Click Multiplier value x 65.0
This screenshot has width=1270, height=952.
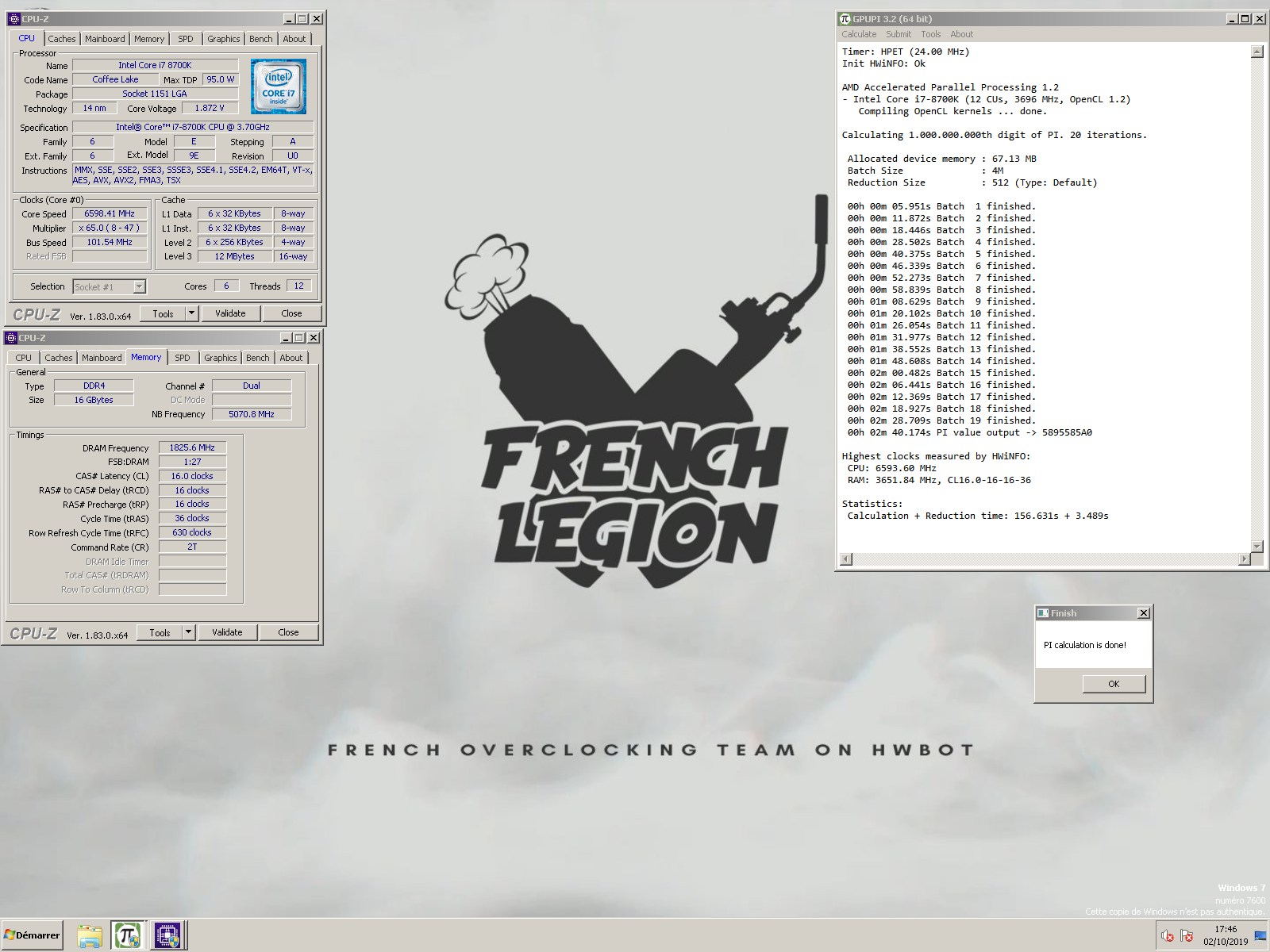pyautogui.click(x=110, y=228)
